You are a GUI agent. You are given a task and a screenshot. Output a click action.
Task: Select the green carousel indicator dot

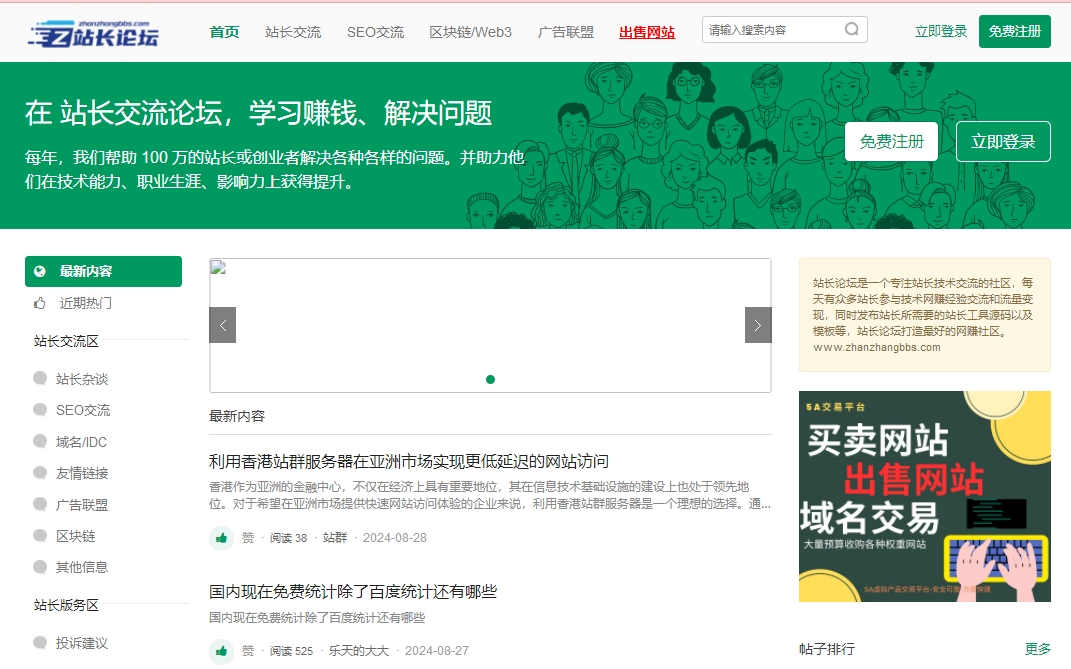coord(490,379)
